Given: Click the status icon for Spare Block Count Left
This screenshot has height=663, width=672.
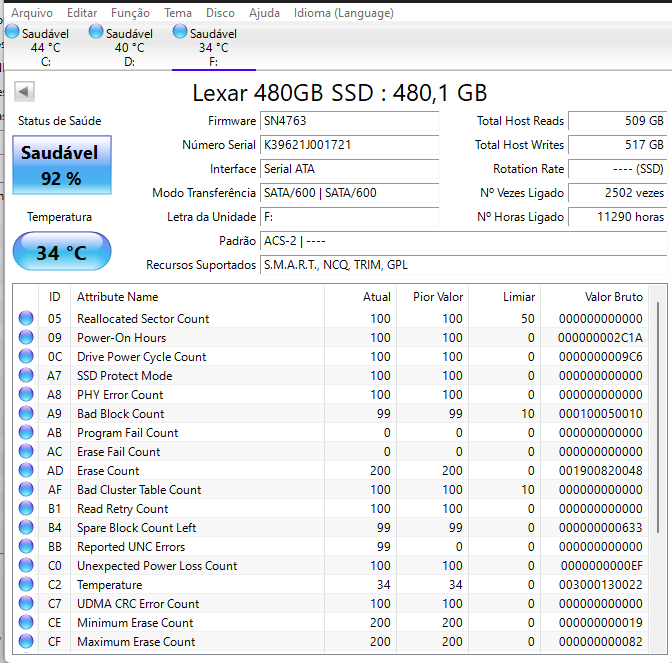Looking at the screenshot, I should pos(26,527).
